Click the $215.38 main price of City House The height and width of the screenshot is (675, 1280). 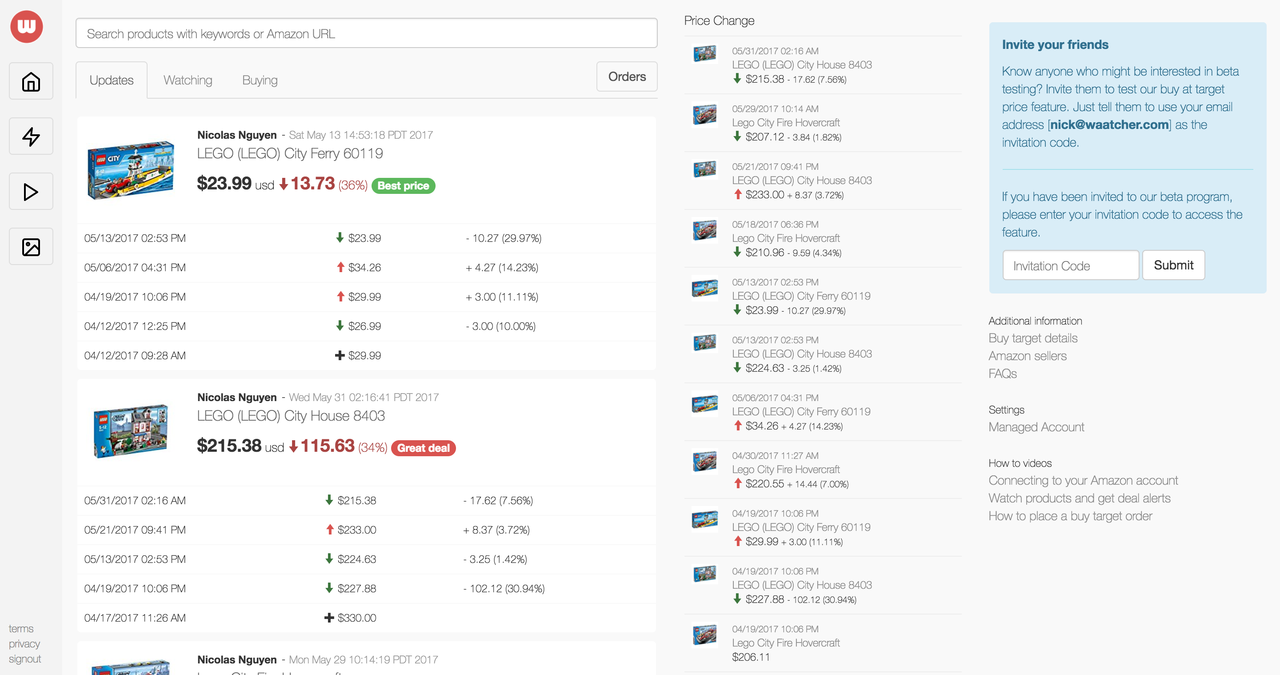point(229,446)
